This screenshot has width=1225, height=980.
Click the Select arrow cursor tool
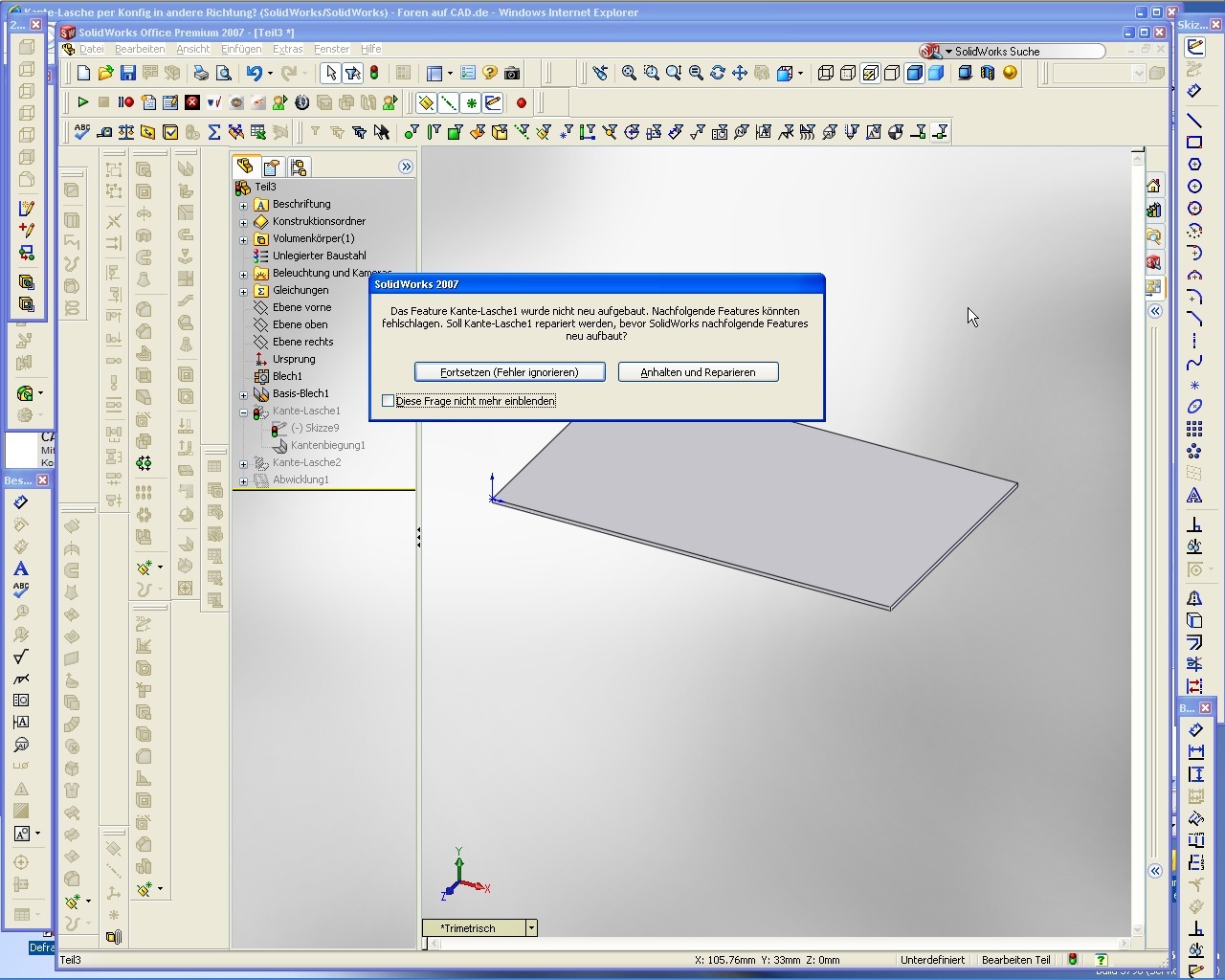click(x=330, y=73)
